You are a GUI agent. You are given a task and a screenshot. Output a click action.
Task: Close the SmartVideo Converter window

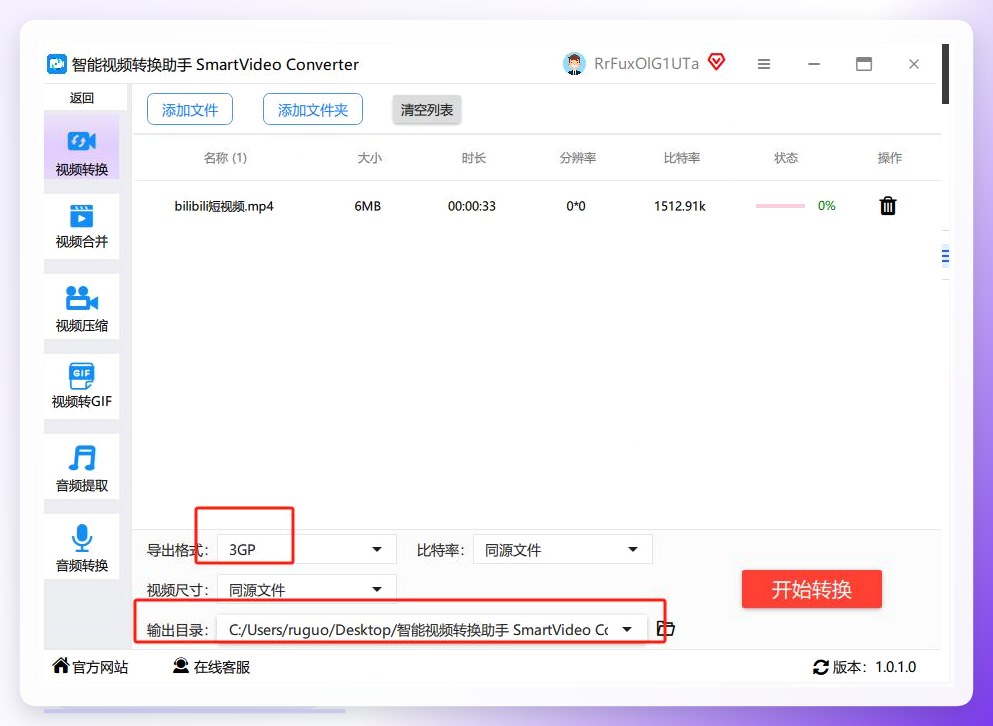pos(914,64)
